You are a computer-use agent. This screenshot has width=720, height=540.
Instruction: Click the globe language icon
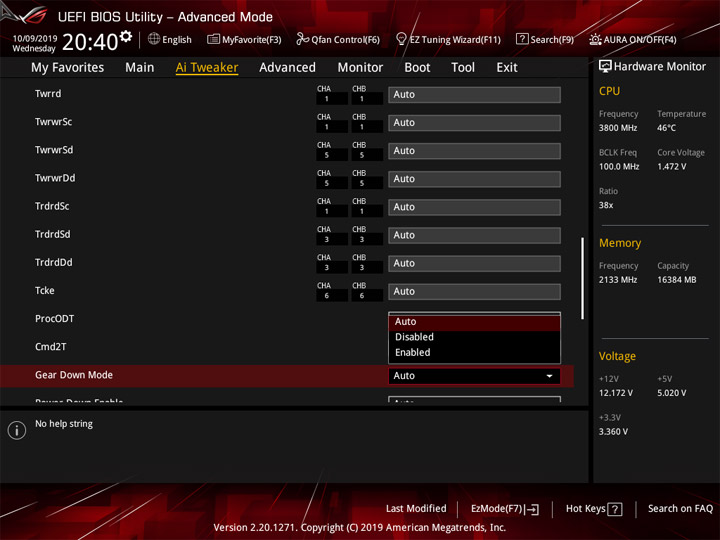(x=154, y=39)
